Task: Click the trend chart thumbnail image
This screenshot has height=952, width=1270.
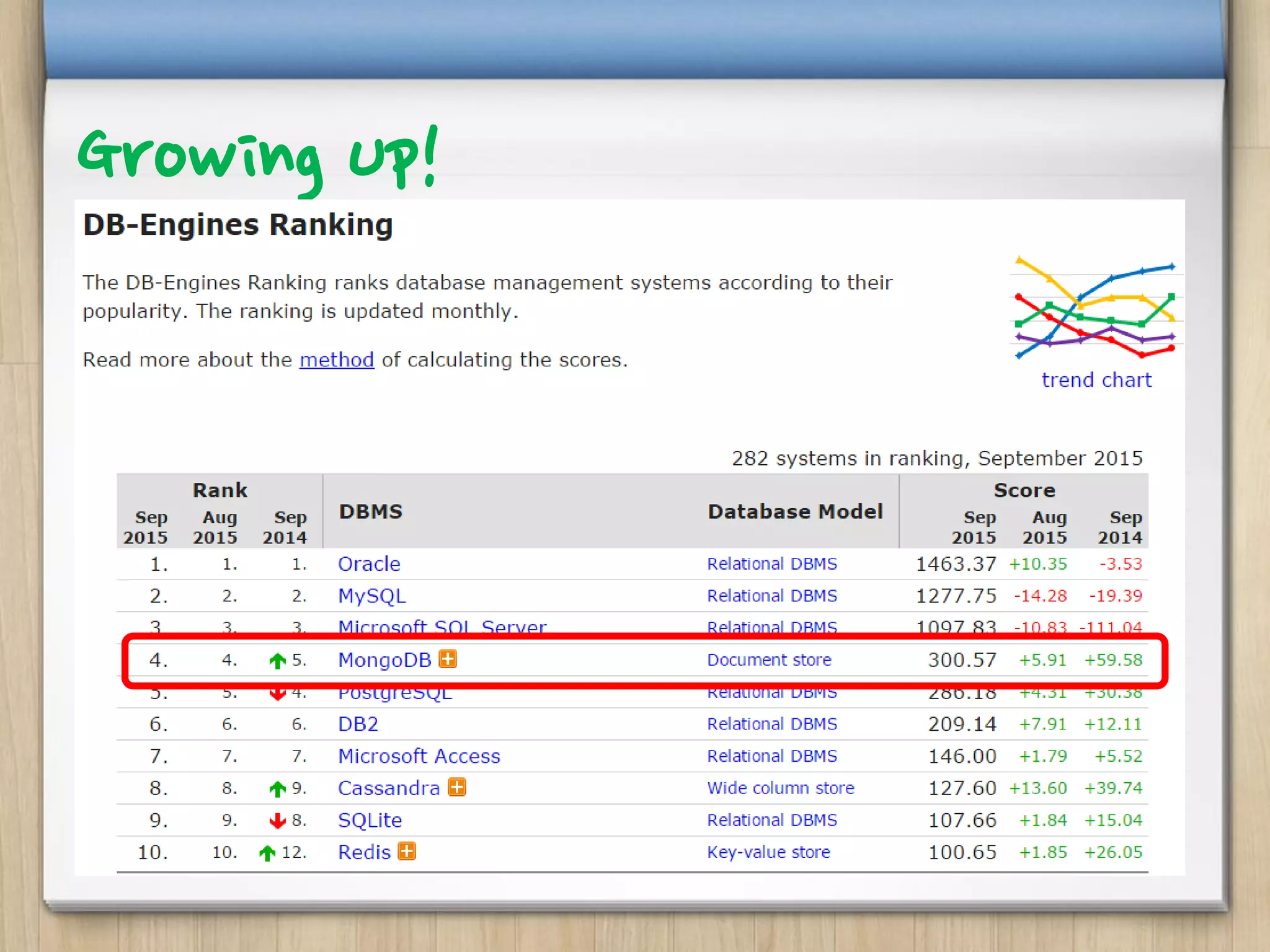Action: 1096,308
